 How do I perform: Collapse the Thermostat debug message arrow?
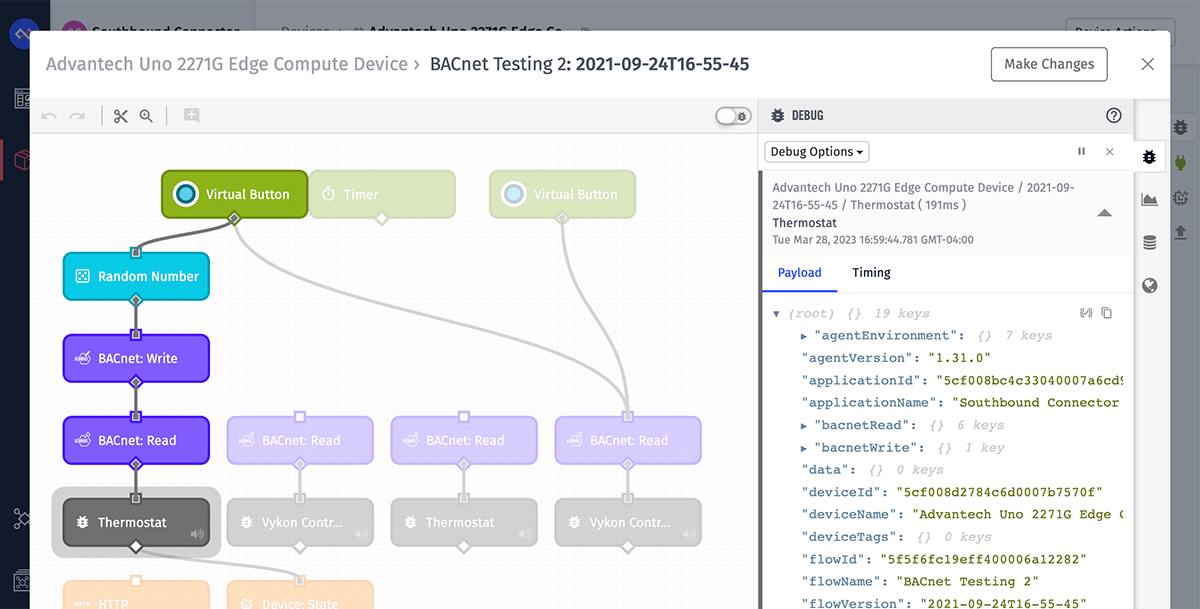point(1104,213)
